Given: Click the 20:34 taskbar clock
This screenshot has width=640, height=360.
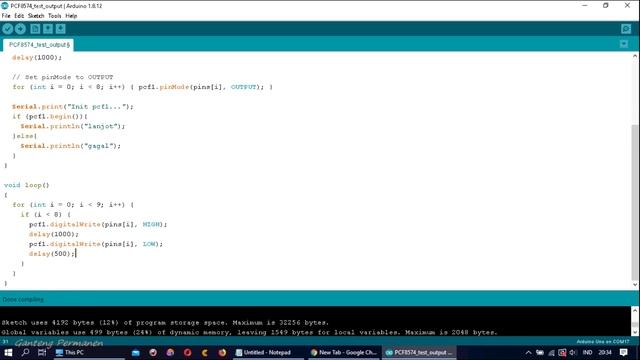Looking at the screenshot, I should (x=605, y=352).
